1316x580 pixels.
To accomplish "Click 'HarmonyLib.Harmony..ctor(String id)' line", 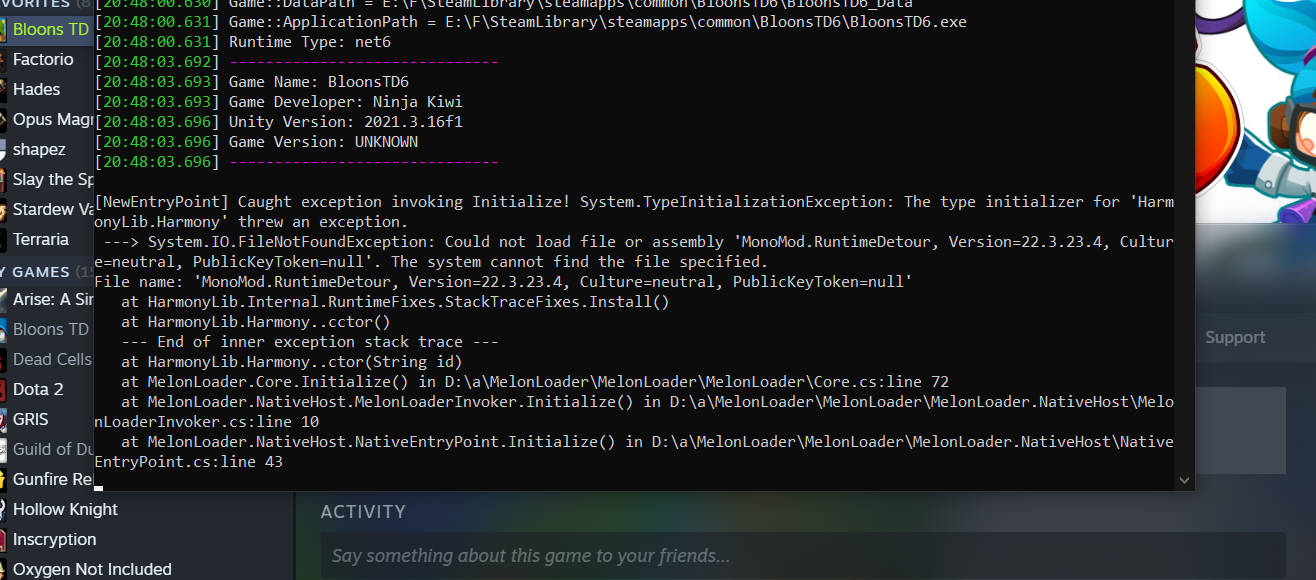I will tap(292, 362).
